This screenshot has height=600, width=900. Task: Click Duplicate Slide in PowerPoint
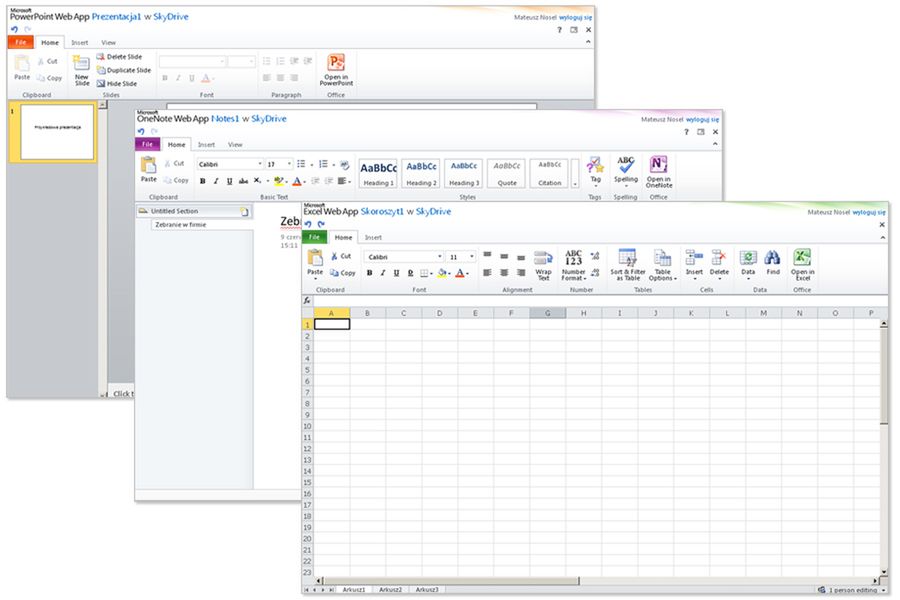coord(123,70)
